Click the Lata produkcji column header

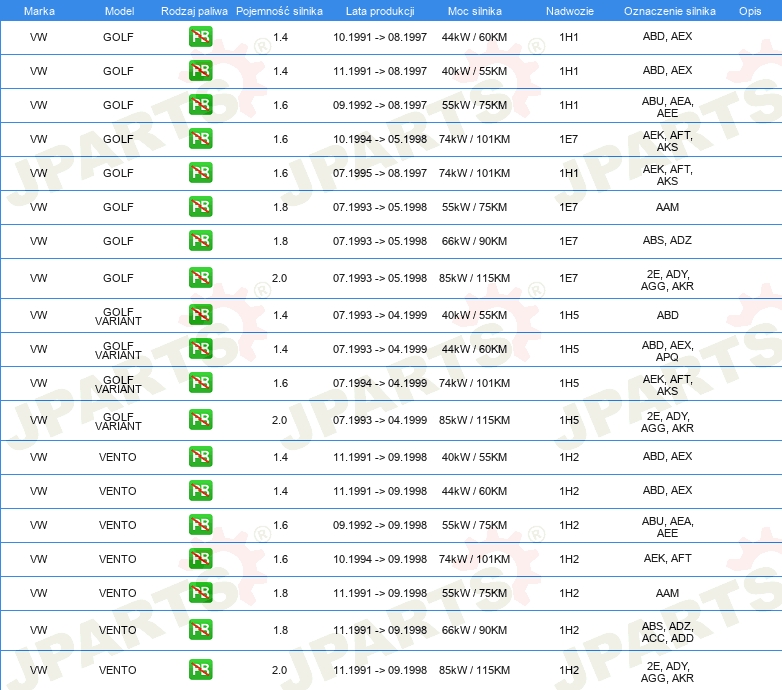click(380, 11)
